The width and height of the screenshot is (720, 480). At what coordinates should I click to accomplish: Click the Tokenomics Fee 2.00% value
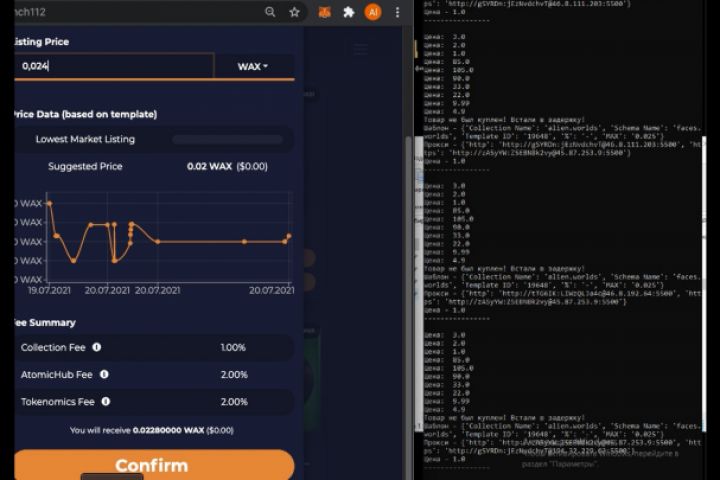pyautogui.click(x=234, y=402)
